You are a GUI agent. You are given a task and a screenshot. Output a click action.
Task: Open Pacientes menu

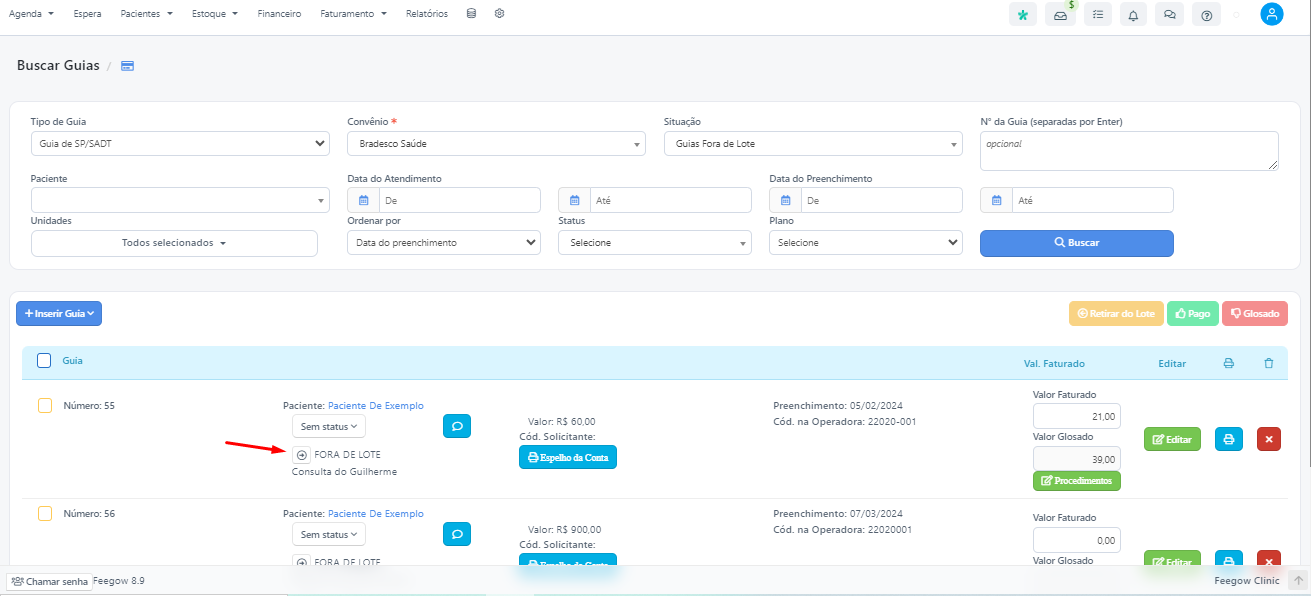pos(146,14)
